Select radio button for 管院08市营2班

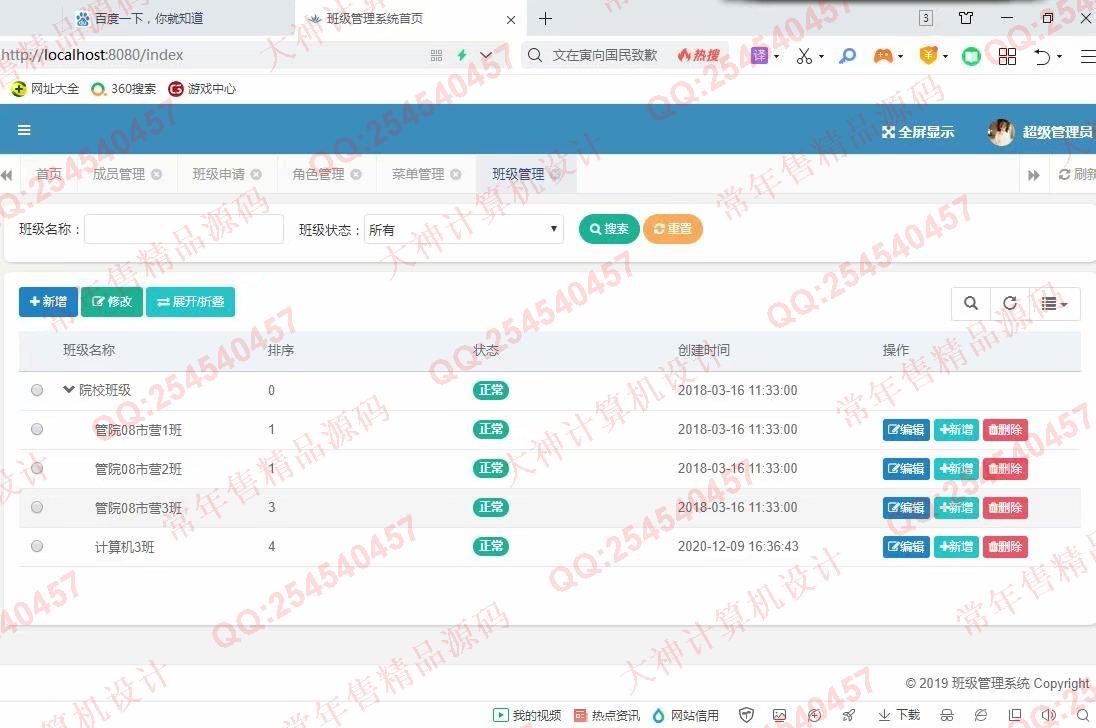37,468
